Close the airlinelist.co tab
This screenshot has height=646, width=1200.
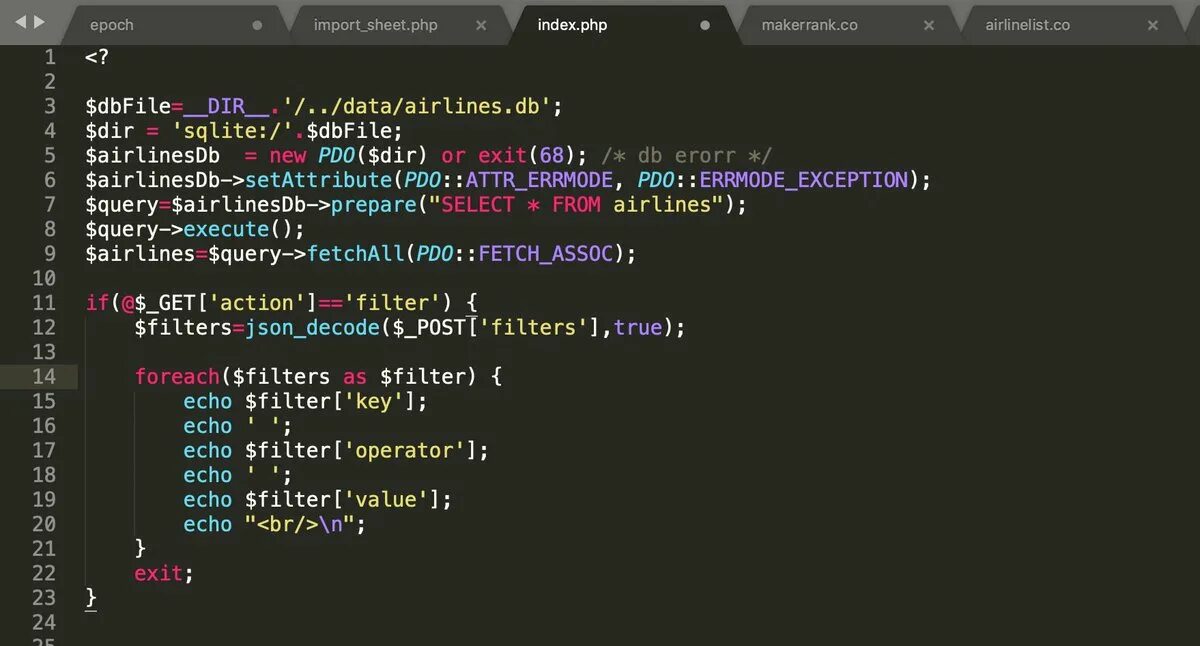click(1153, 26)
